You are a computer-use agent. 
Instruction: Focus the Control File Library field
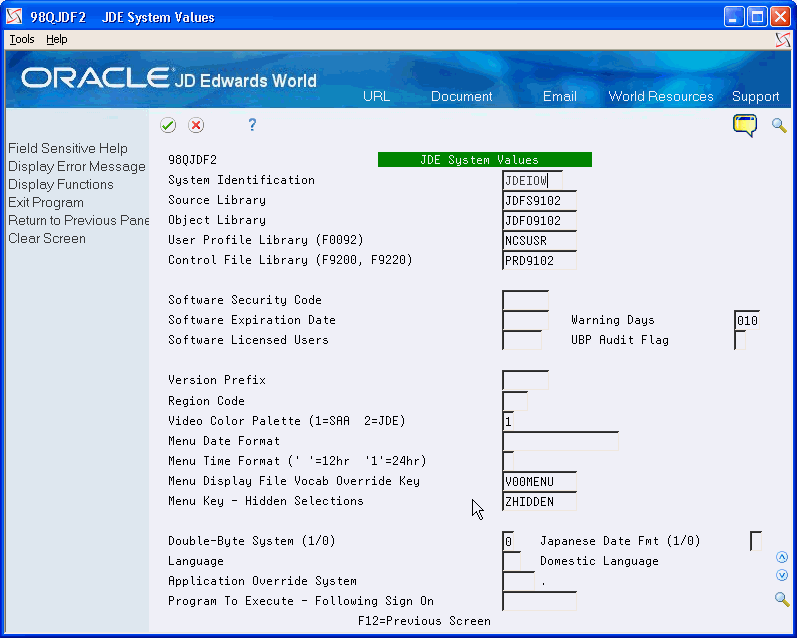[x=539, y=260]
